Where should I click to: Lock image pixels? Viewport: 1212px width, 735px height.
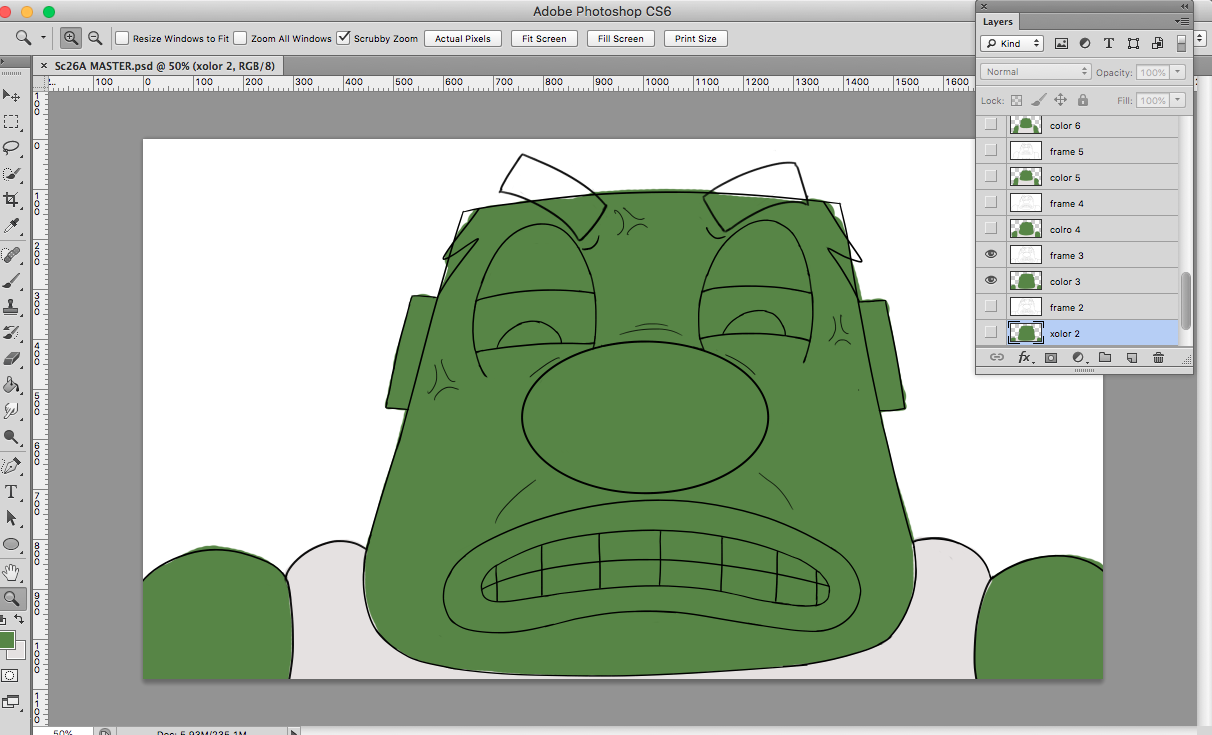coord(1038,100)
